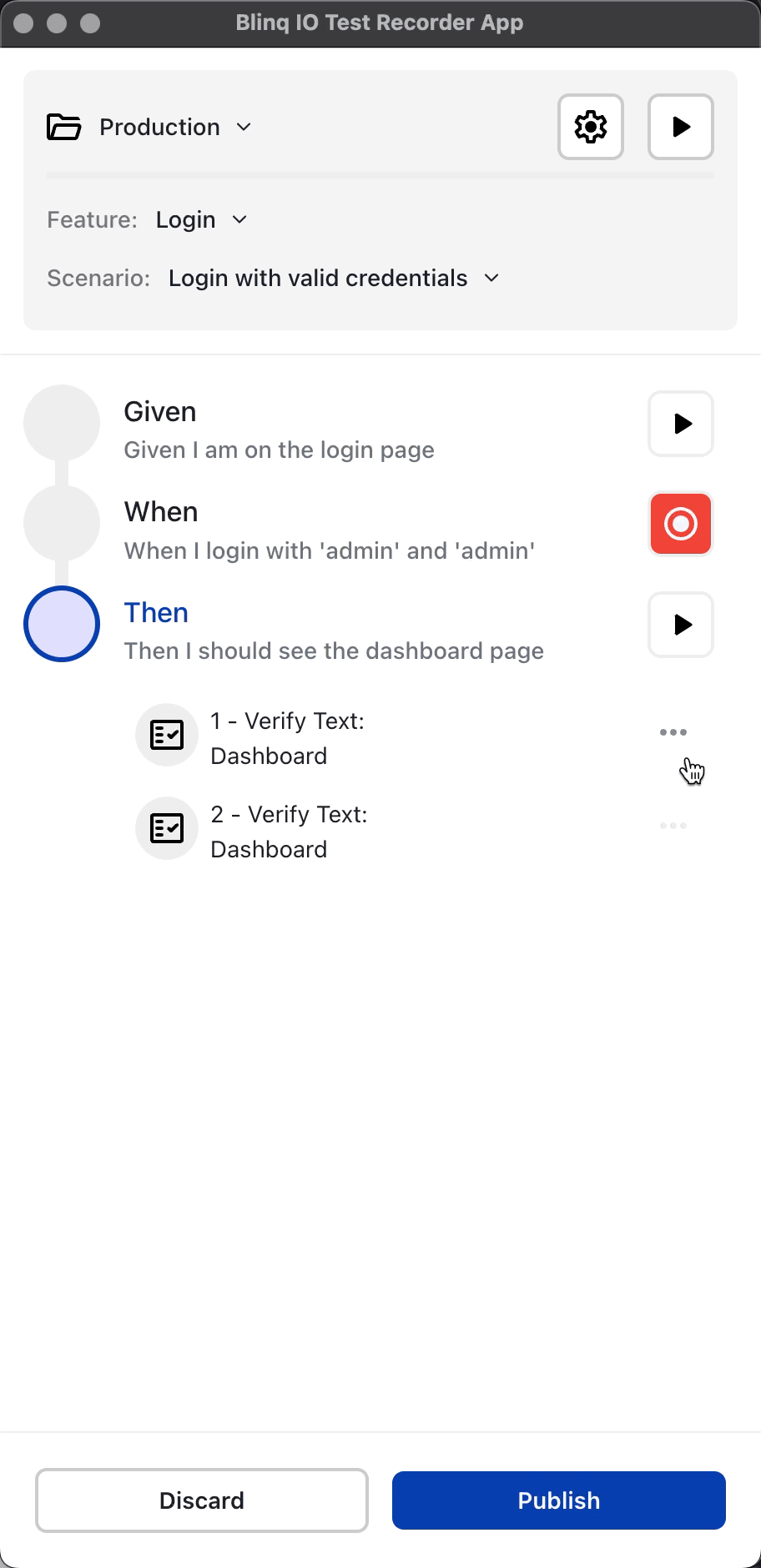Play the Then step
The height and width of the screenshot is (1568, 761).
[x=681, y=625]
